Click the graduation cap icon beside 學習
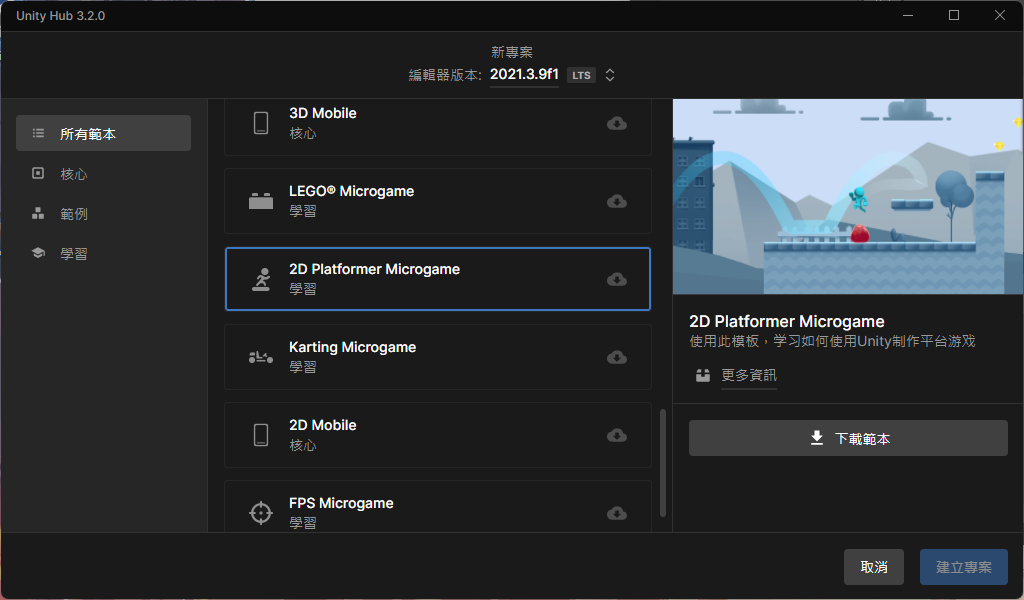Screen dimensions: 1024x600 [x=38, y=253]
